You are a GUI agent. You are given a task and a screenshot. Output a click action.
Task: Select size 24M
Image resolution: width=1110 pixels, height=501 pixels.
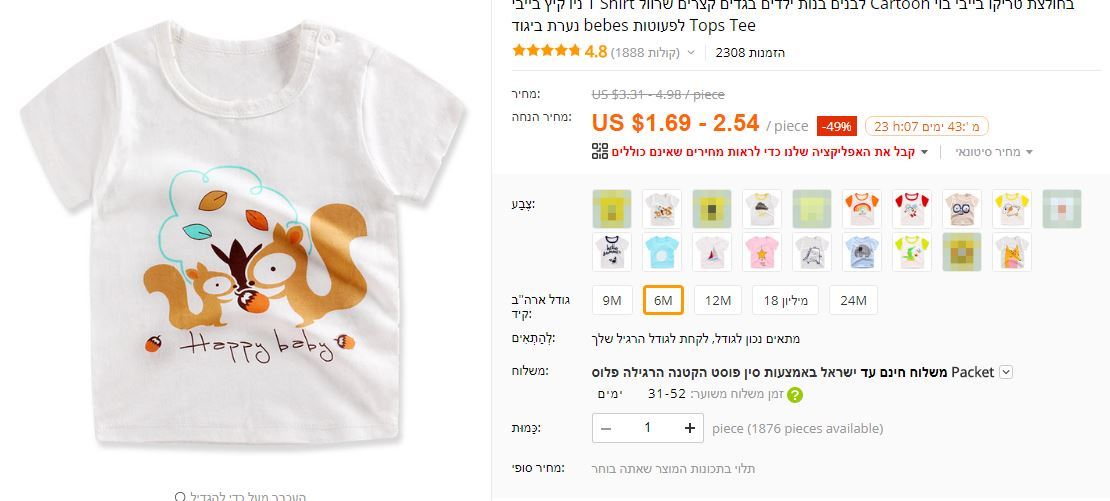pyautogui.click(x=854, y=300)
